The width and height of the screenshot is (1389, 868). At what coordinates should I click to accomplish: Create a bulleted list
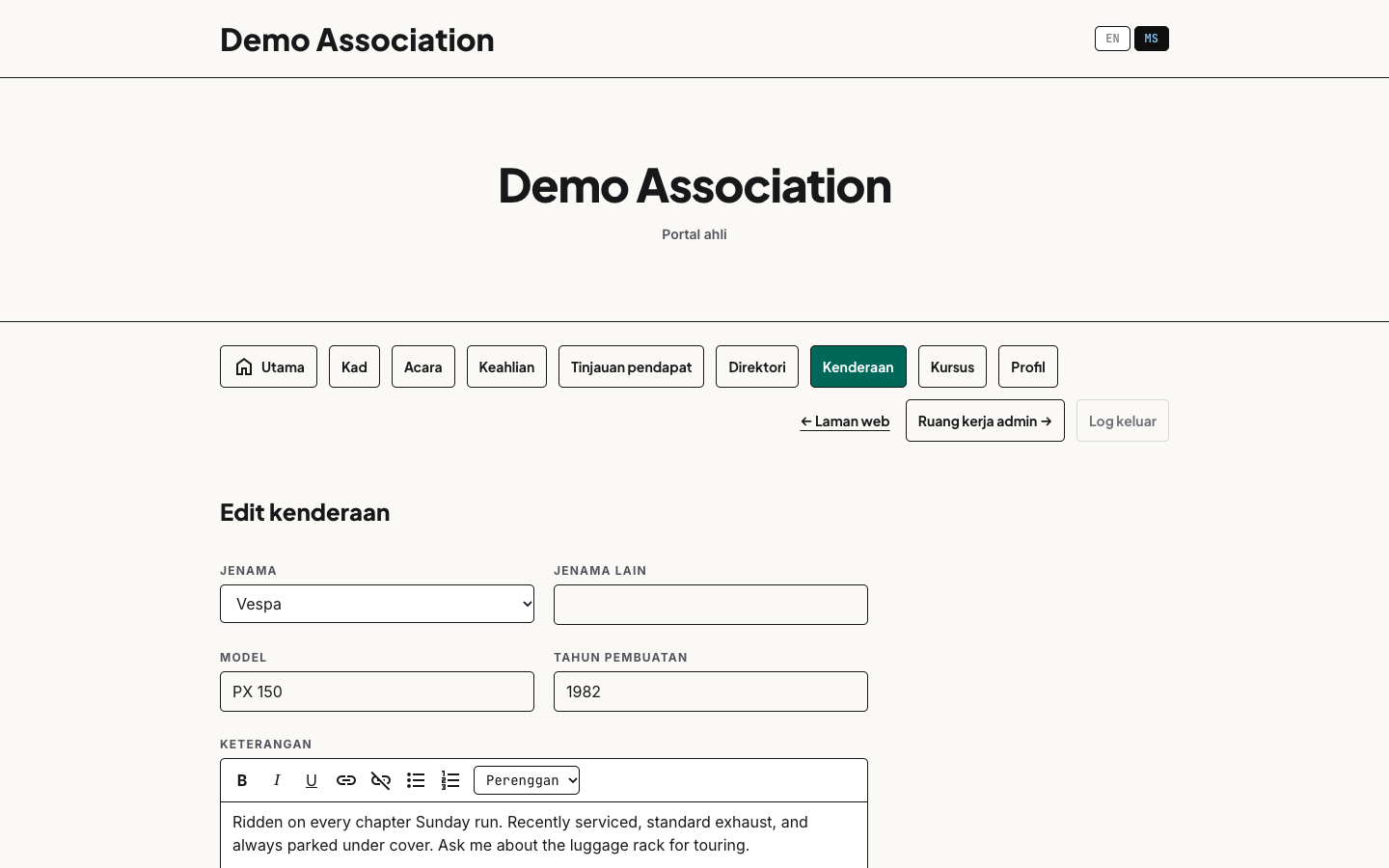(x=416, y=780)
